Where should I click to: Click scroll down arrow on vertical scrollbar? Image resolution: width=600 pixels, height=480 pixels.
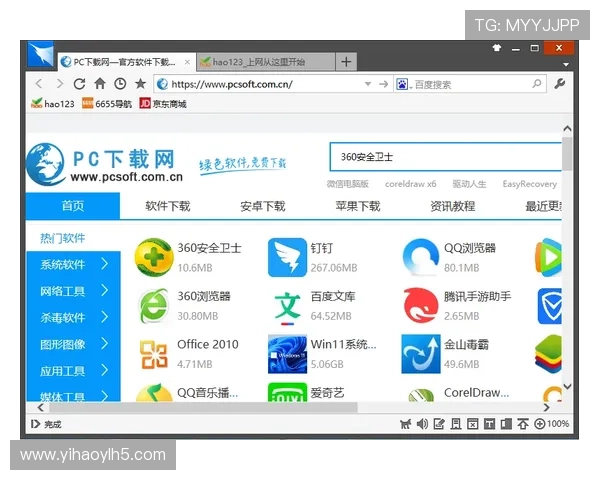click(567, 387)
